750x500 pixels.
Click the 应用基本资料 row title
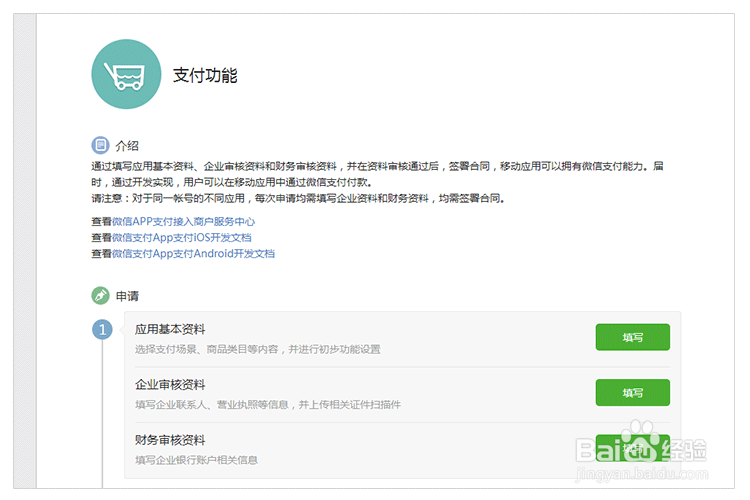[170, 329]
